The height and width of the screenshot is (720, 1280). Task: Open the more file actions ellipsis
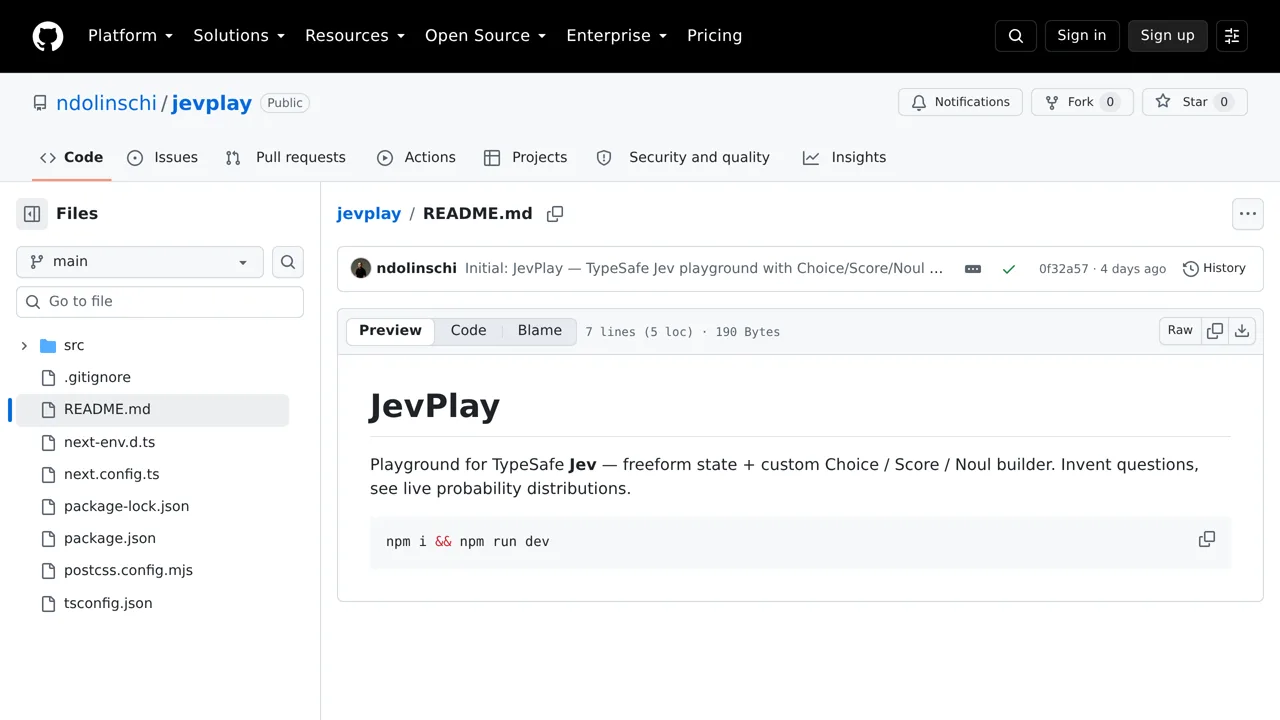coord(1247,214)
